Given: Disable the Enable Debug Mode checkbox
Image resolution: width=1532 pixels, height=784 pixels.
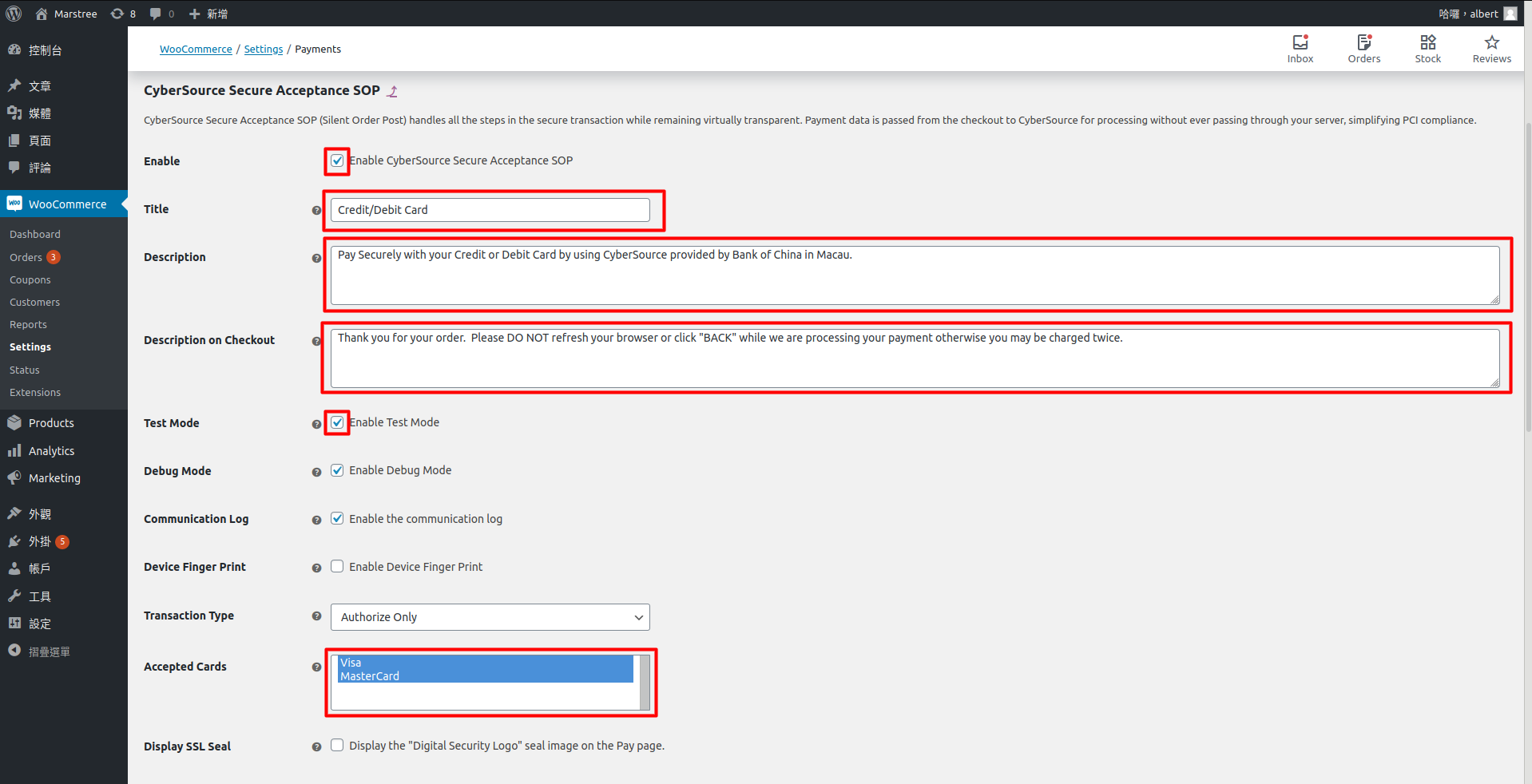Looking at the screenshot, I should (x=337, y=470).
